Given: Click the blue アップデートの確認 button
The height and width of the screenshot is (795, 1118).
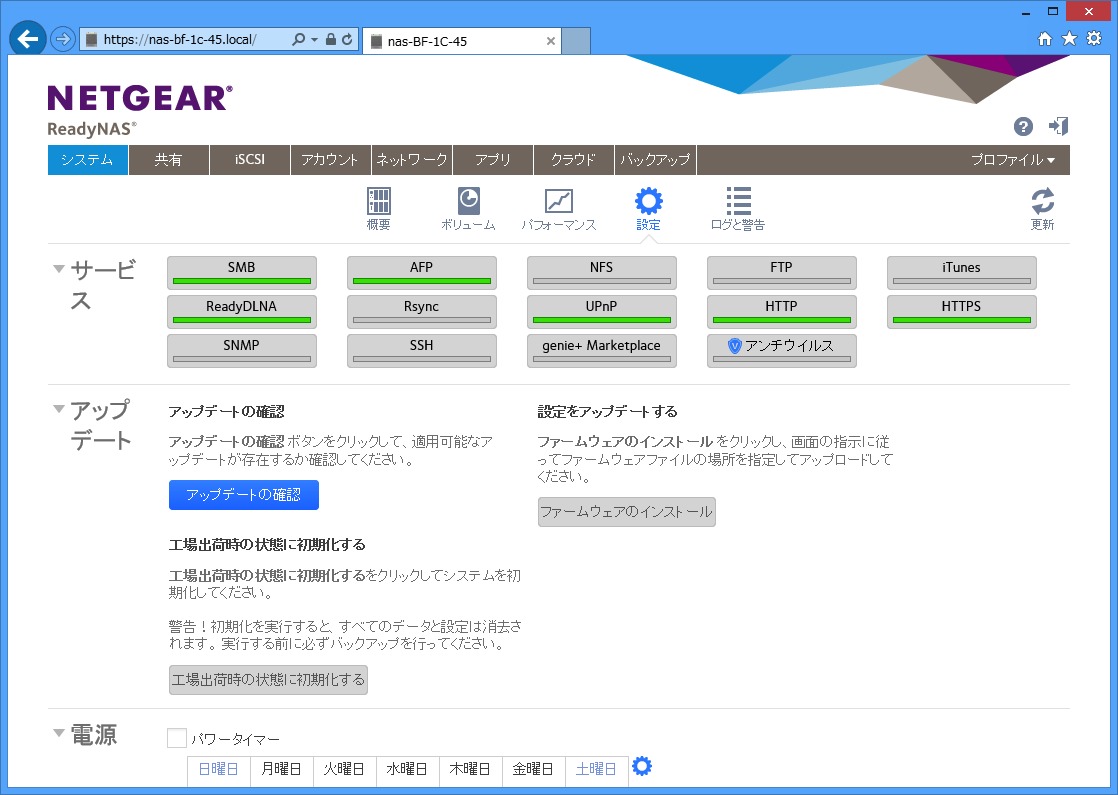Looking at the screenshot, I should point(244,495).
